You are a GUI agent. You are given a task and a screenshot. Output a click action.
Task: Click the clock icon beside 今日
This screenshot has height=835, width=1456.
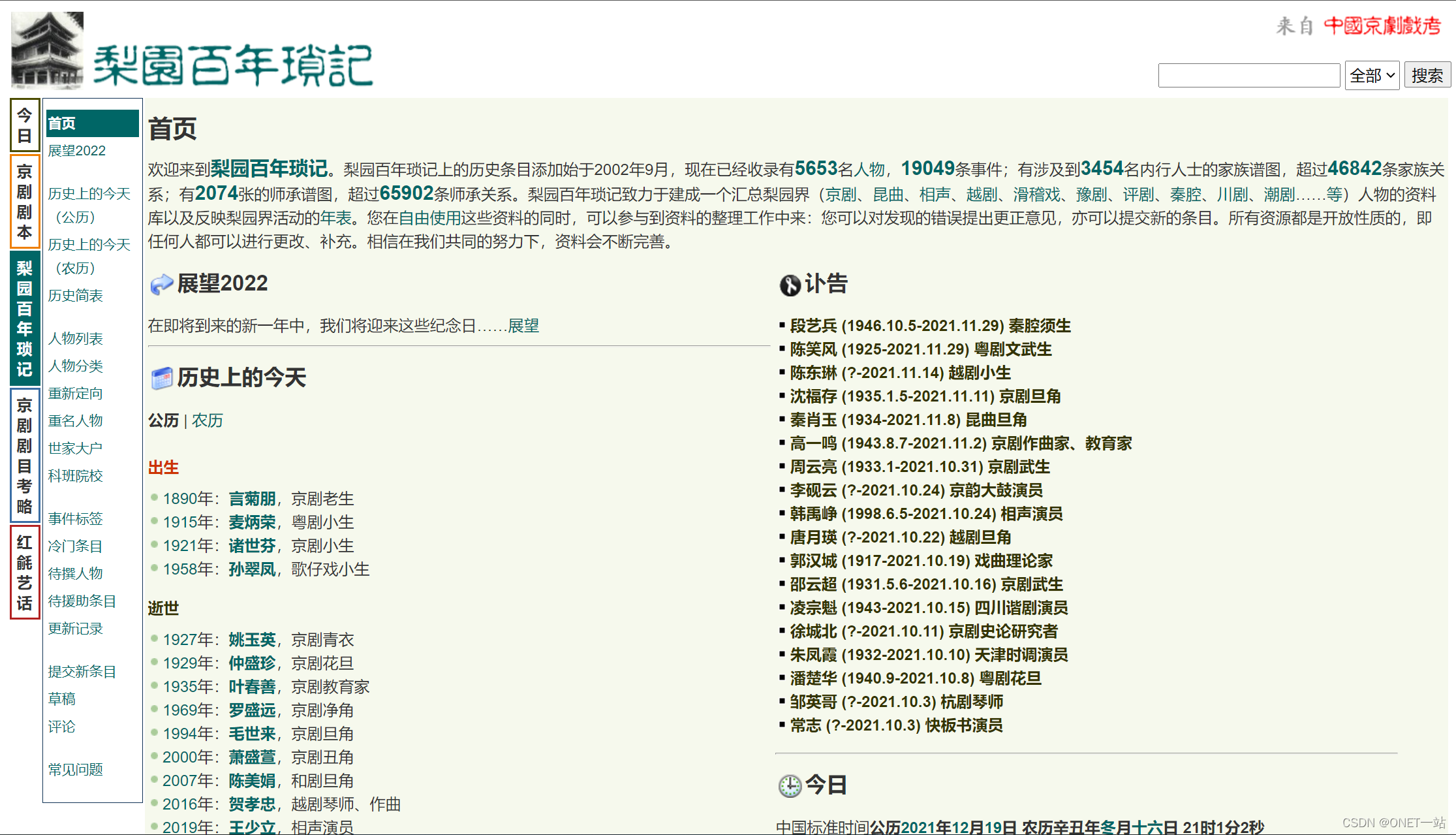[x=790, y=785]
